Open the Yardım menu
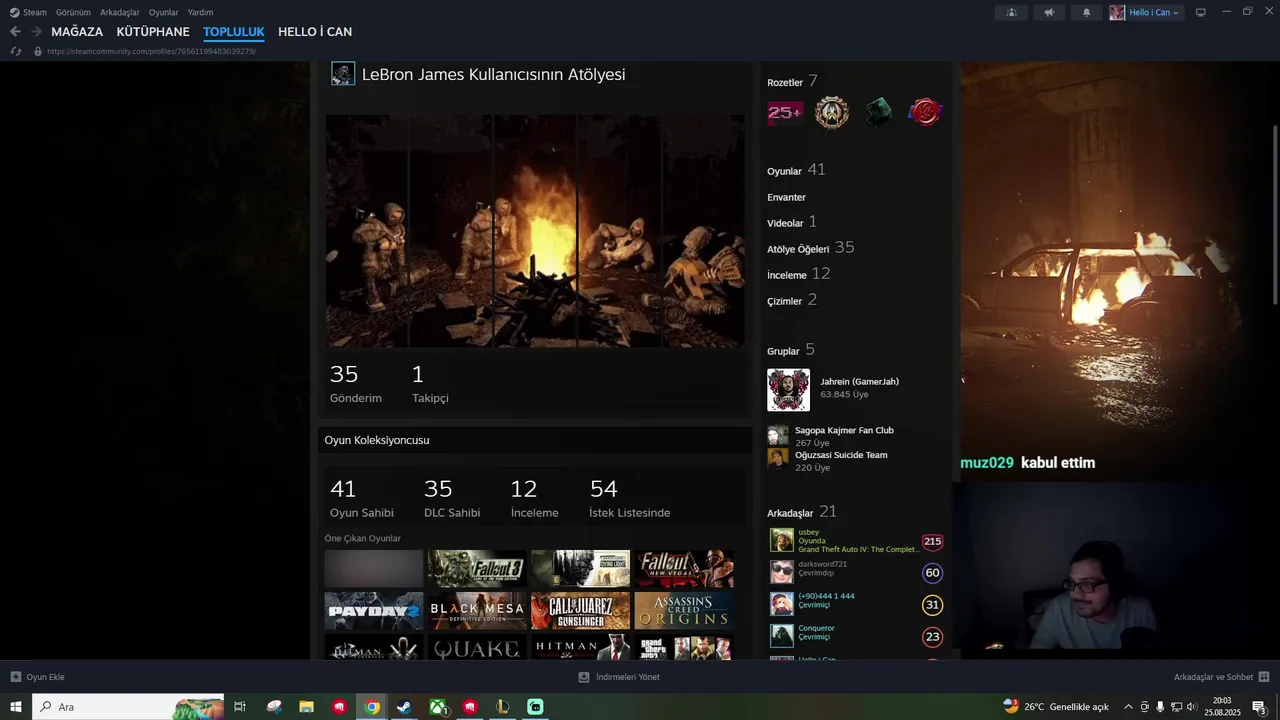 (200, 12)
